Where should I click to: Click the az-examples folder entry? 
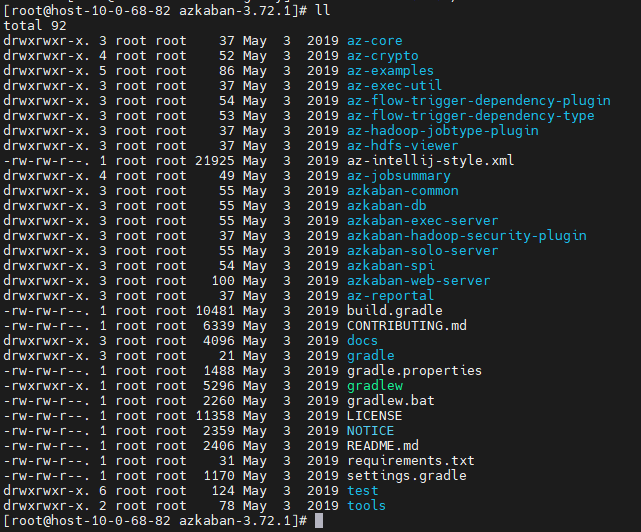click(390, 71)
